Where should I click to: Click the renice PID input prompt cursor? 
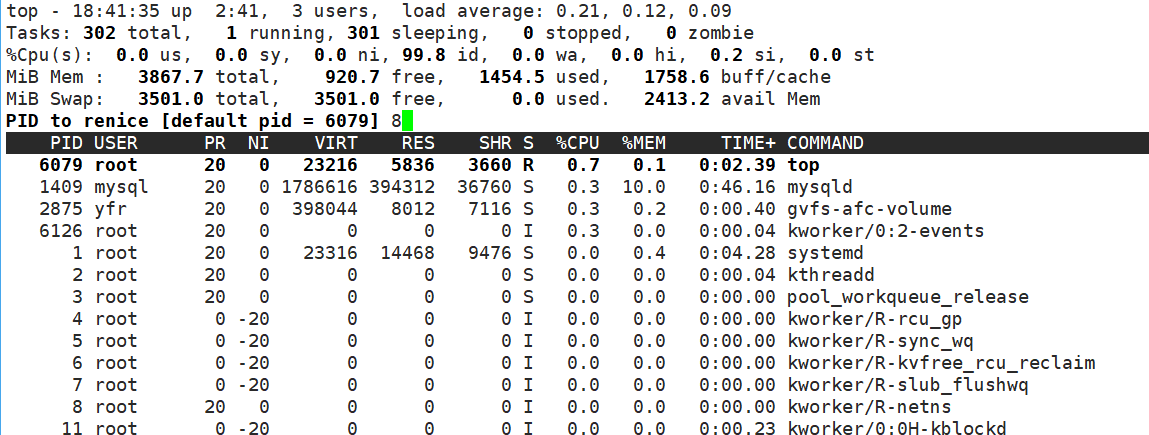pyautogui.click(x=407, y=121)
